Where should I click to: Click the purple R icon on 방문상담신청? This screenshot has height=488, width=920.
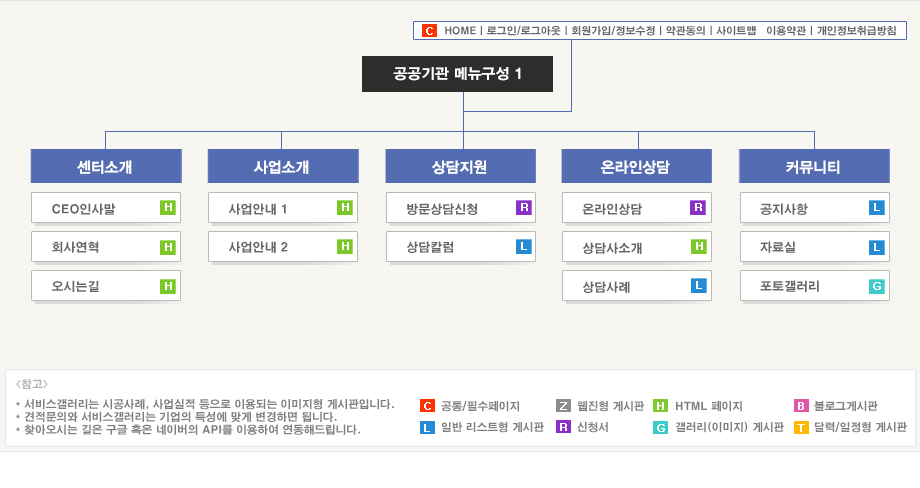(524, 208)
